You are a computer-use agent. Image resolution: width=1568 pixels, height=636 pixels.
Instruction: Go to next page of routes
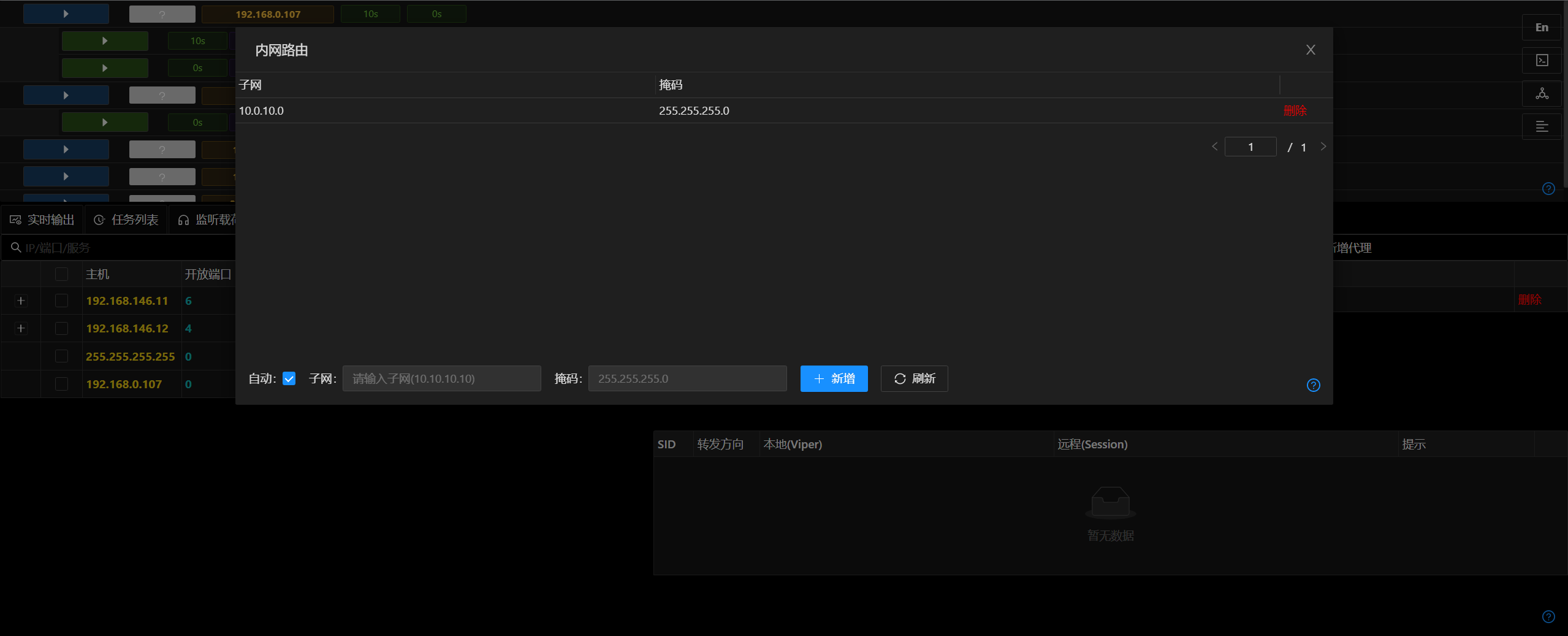tap(1323, 147)
